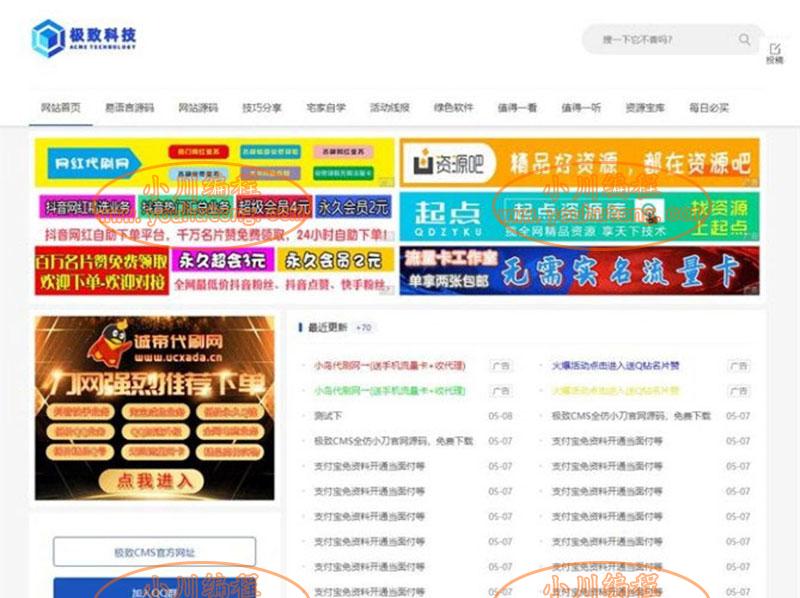The image size is (800, 598).
Task: Click the 抖音网红自助下单平台 banner
Action: click(x=215, y=217)
